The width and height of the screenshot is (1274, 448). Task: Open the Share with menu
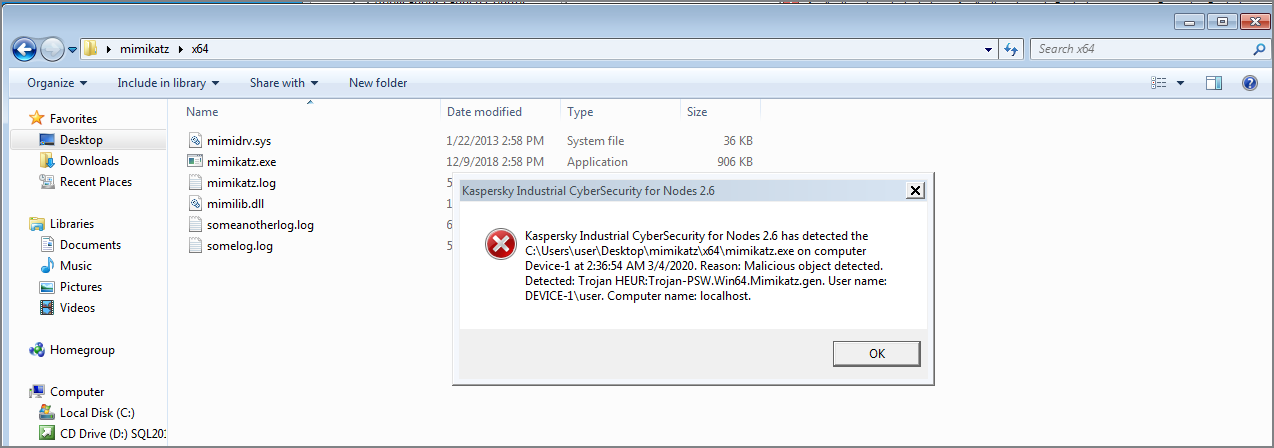coord(284,83)
